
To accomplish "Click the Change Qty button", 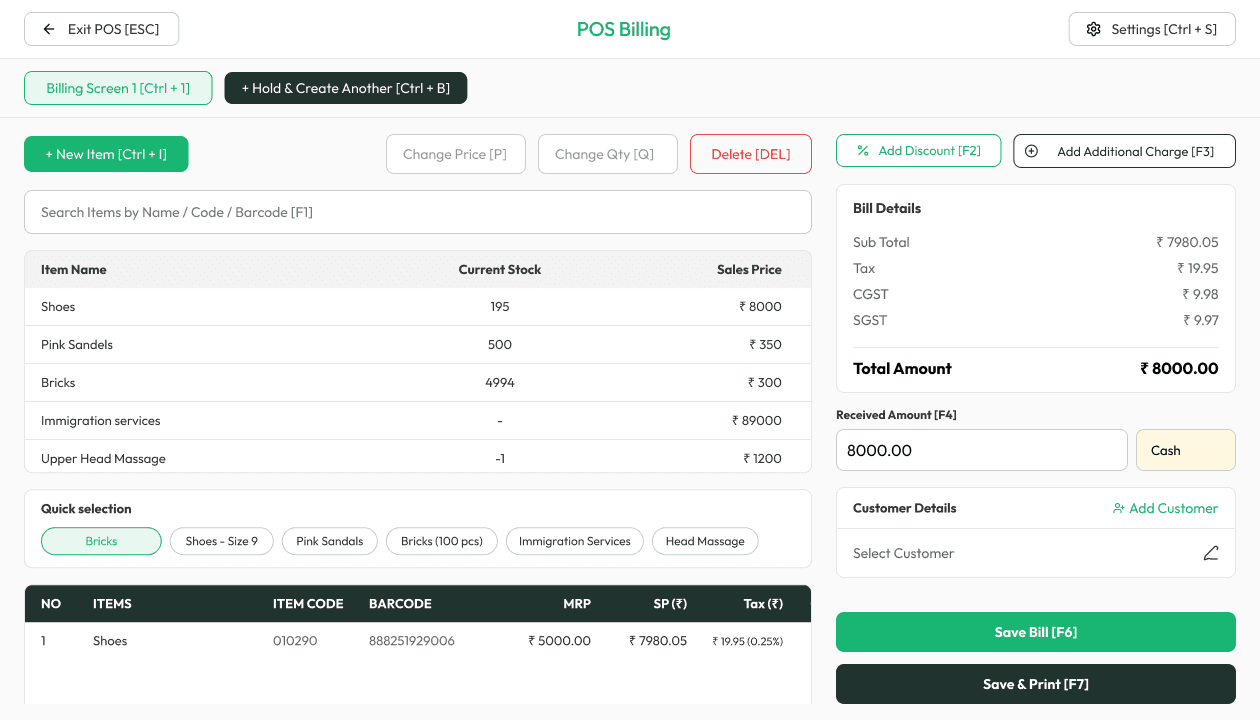I will 607,154.
